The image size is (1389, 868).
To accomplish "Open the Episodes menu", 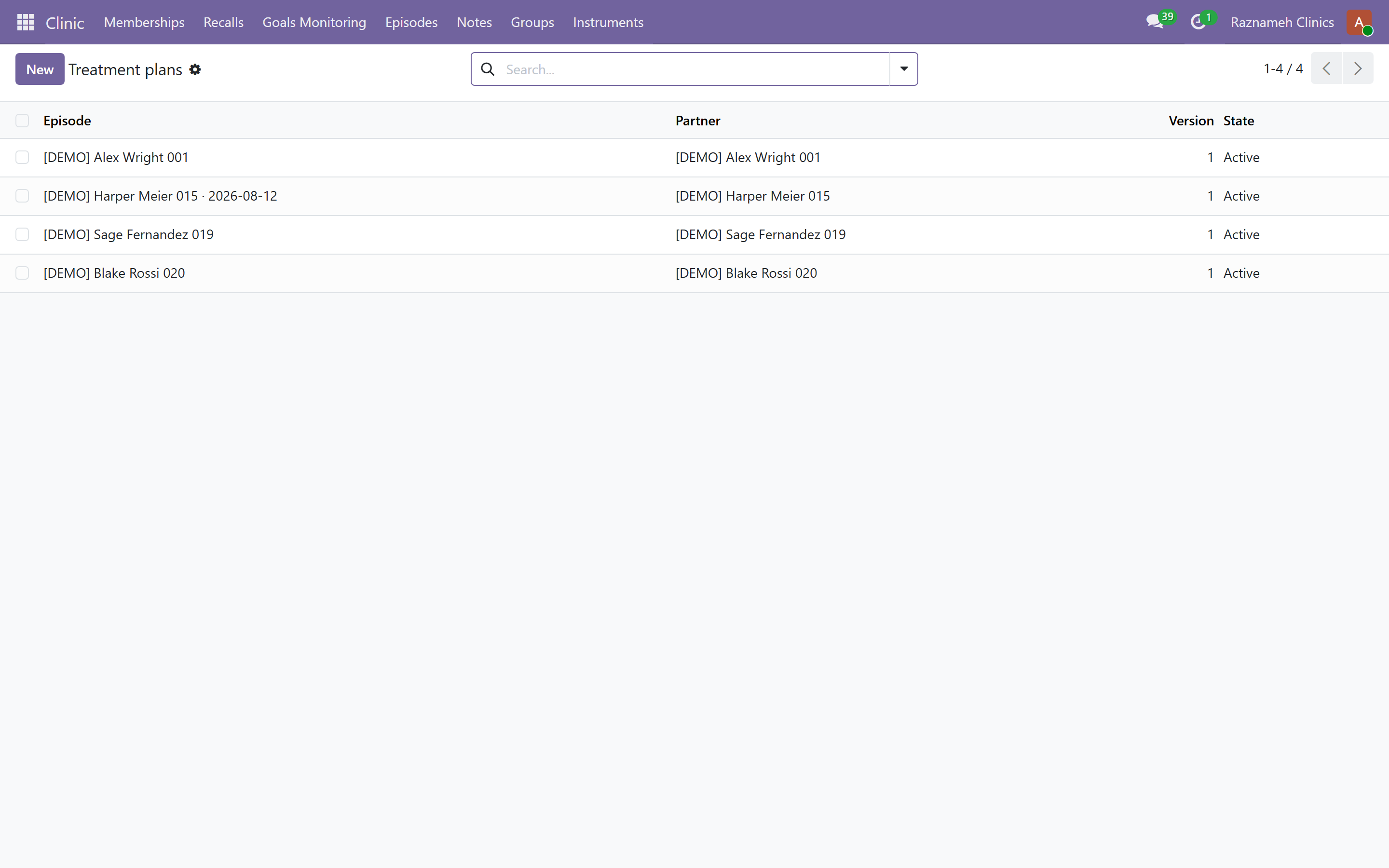I will click(411, 22).
